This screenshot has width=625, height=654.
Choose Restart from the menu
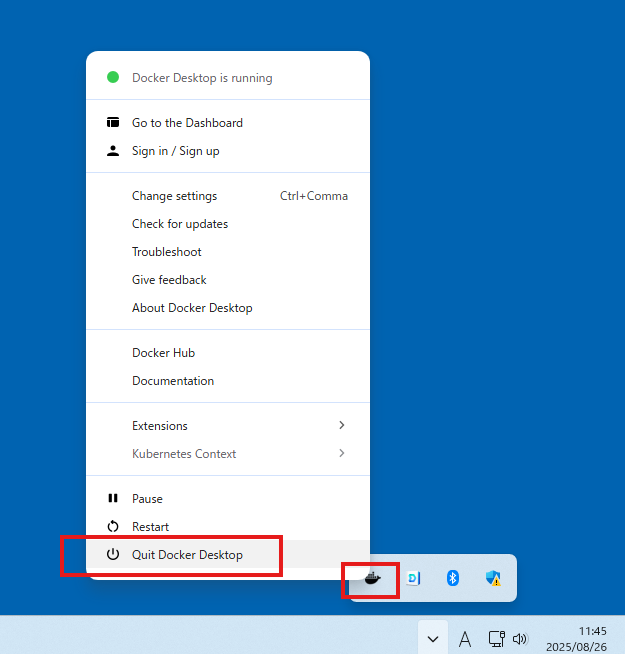[x=228, y=526]
